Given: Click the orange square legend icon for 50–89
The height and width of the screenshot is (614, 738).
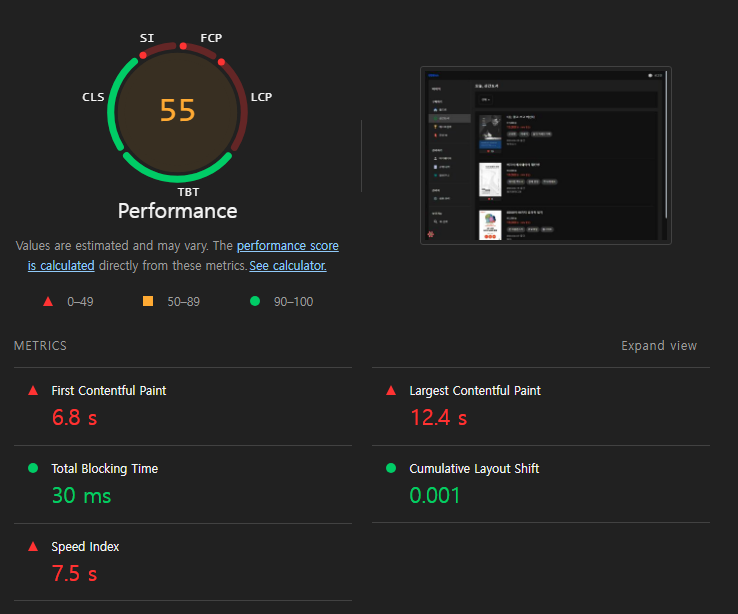Looking at the screenshot, I should 148,301.
